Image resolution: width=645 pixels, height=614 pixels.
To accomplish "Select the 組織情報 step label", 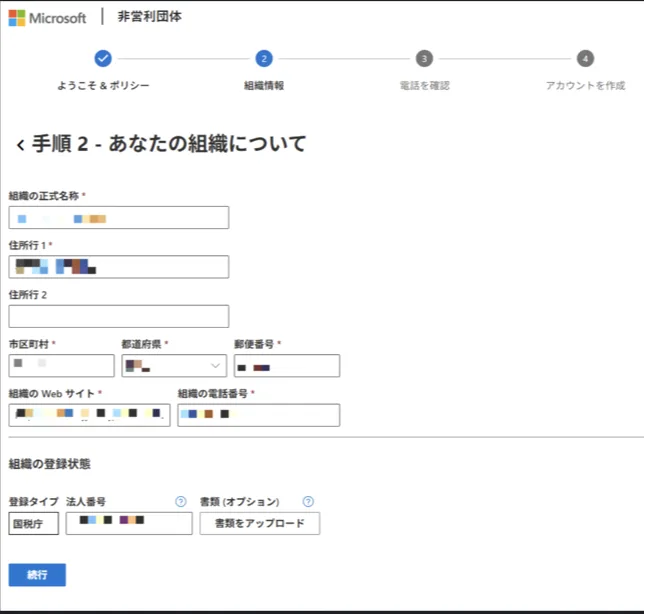I will pyautogui.click(x=264, y=86).
